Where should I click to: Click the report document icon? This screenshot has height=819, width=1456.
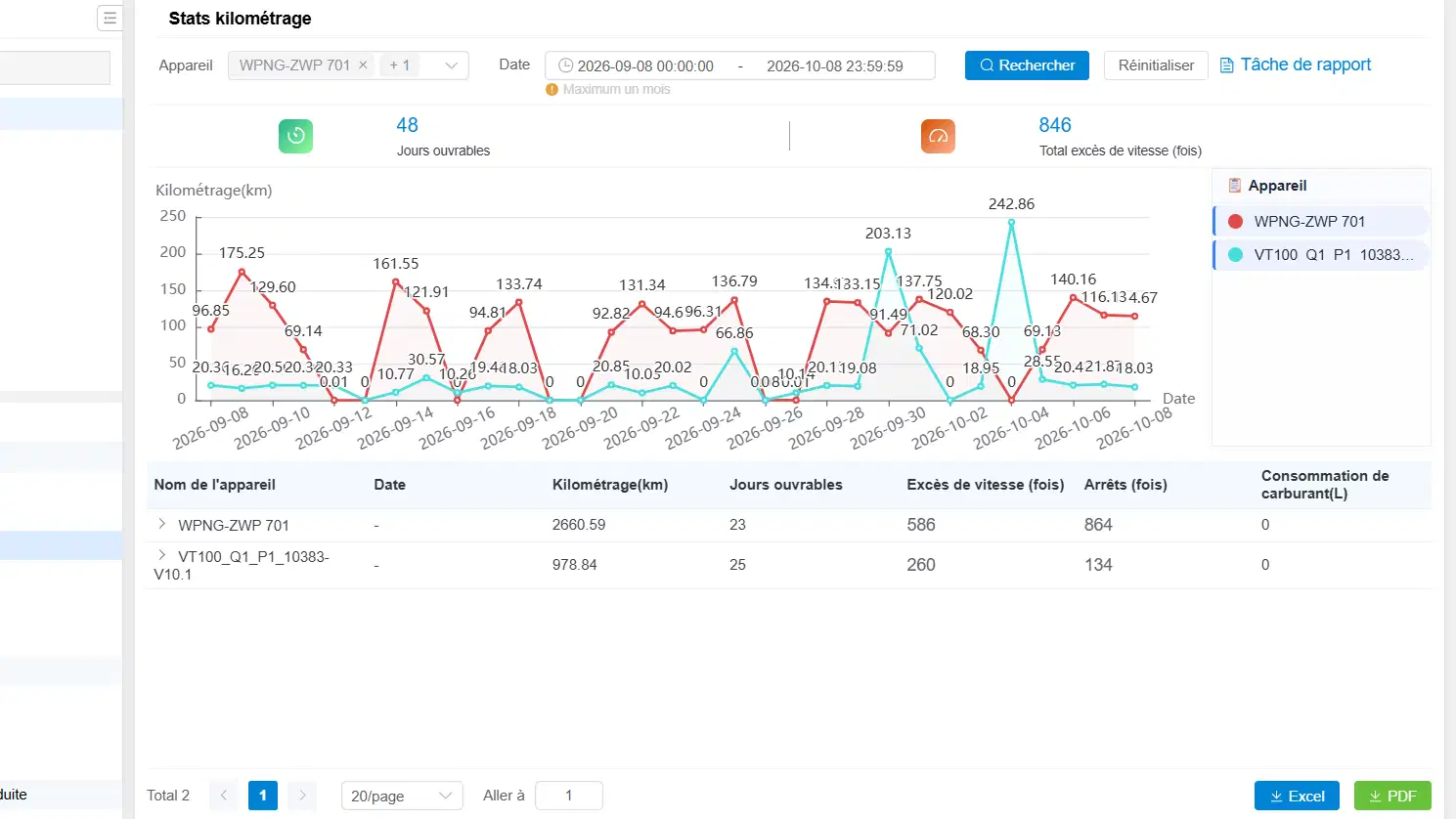1227,65
